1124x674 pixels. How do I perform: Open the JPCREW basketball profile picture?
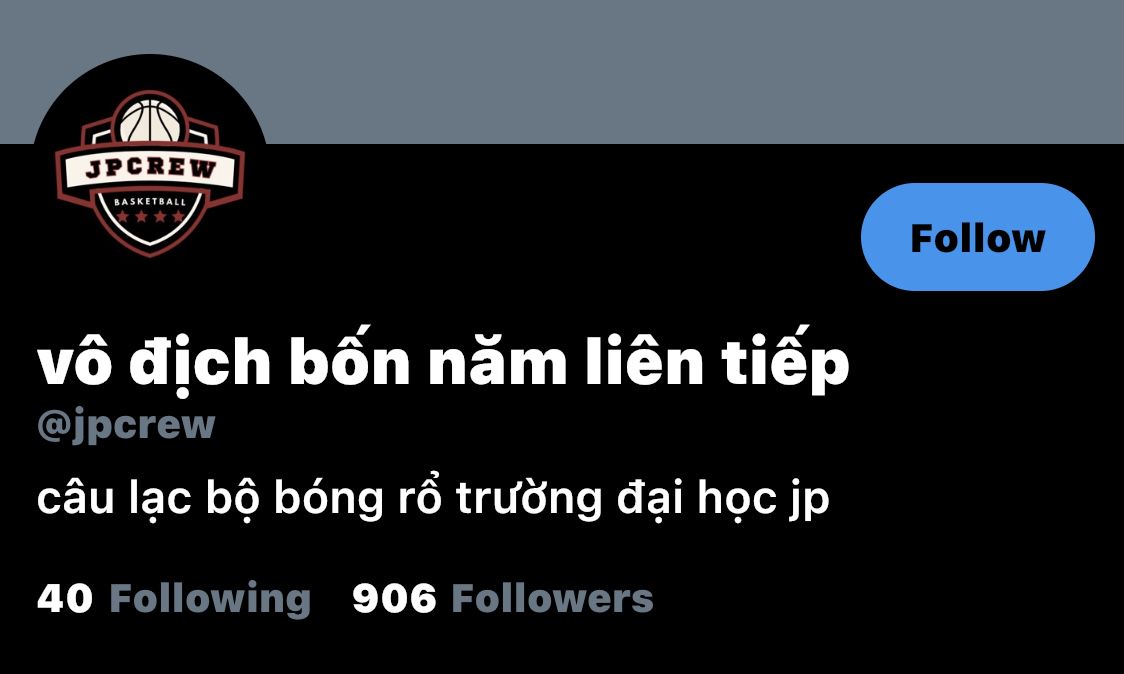[150, 172]
